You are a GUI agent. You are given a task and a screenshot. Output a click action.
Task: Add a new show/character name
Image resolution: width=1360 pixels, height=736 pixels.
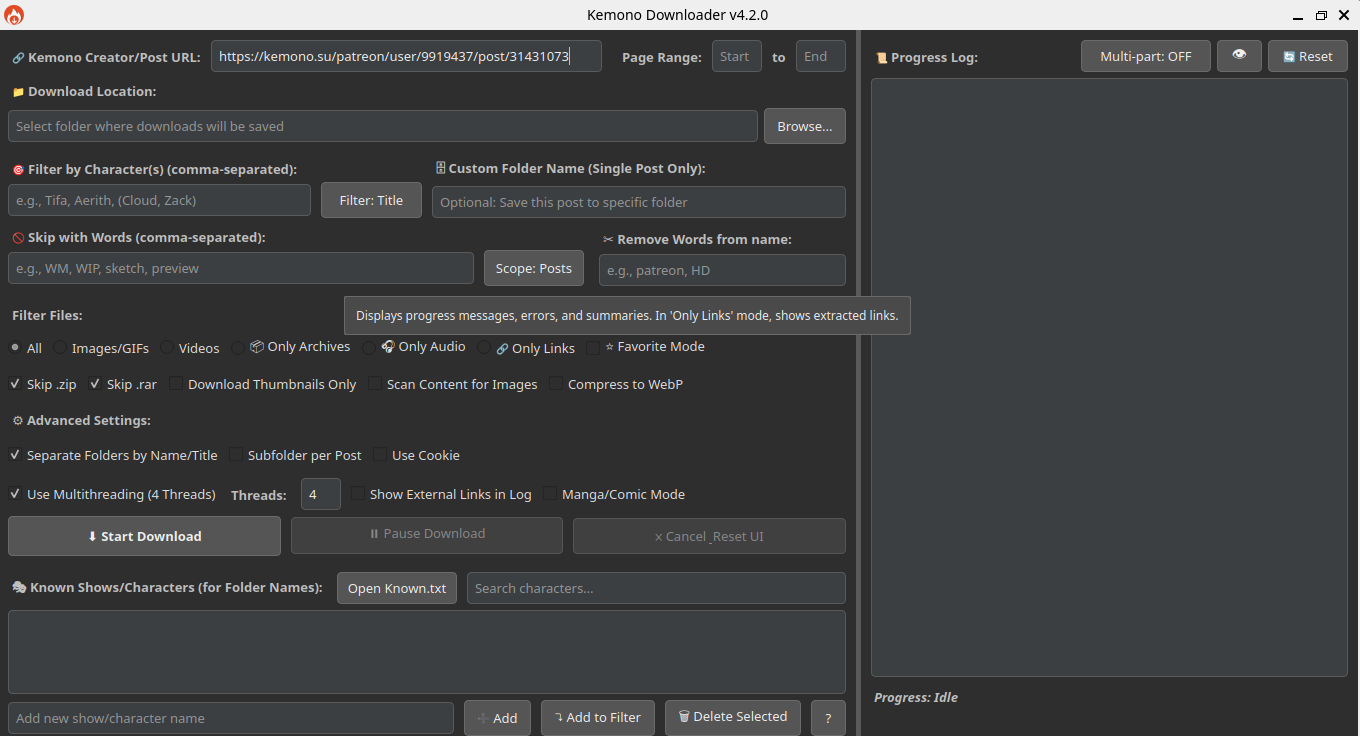point(497,717)
